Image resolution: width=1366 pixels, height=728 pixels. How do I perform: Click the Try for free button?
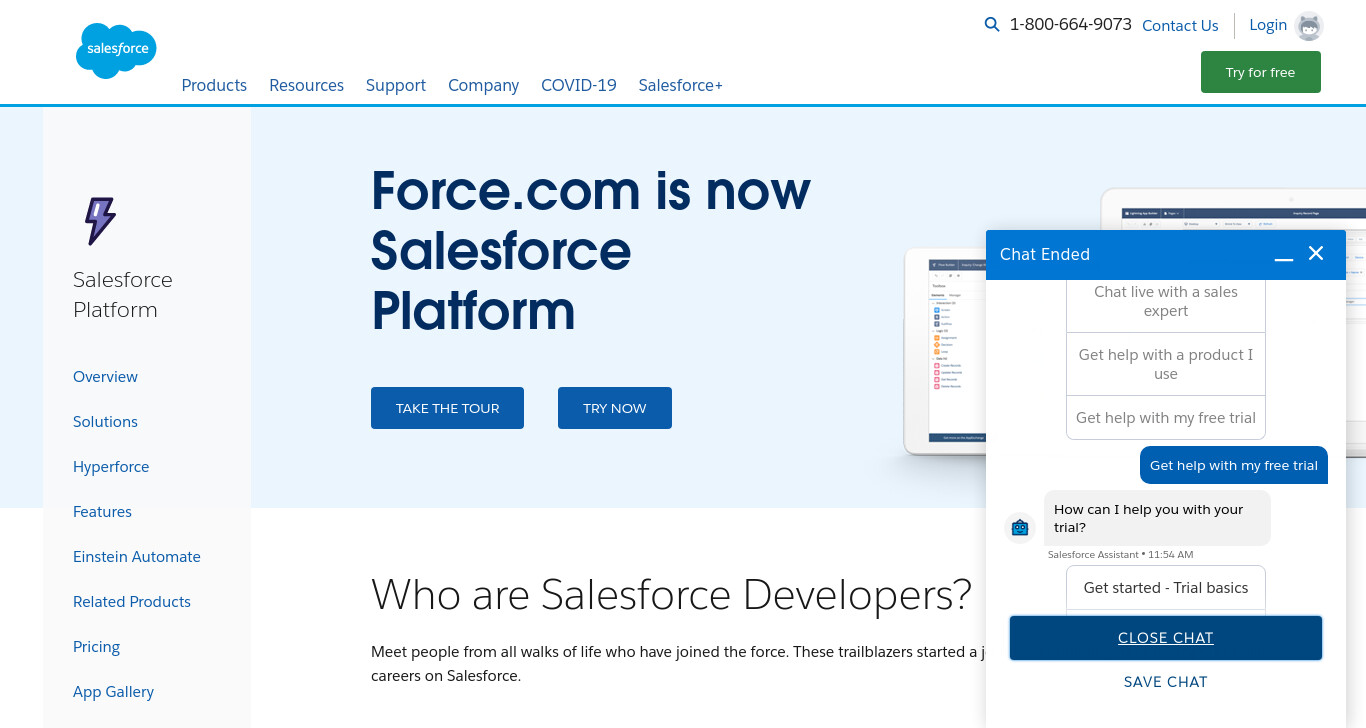tap(1260, 72)
